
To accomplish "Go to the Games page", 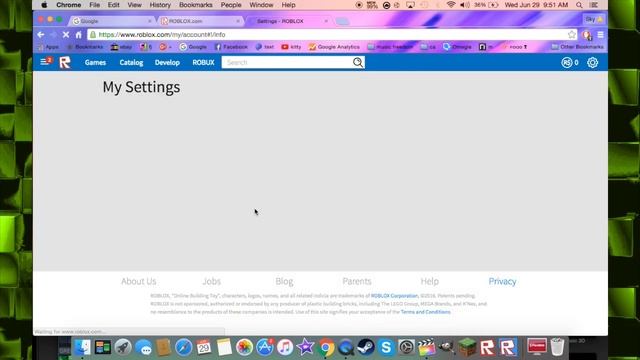I will 95,62.
